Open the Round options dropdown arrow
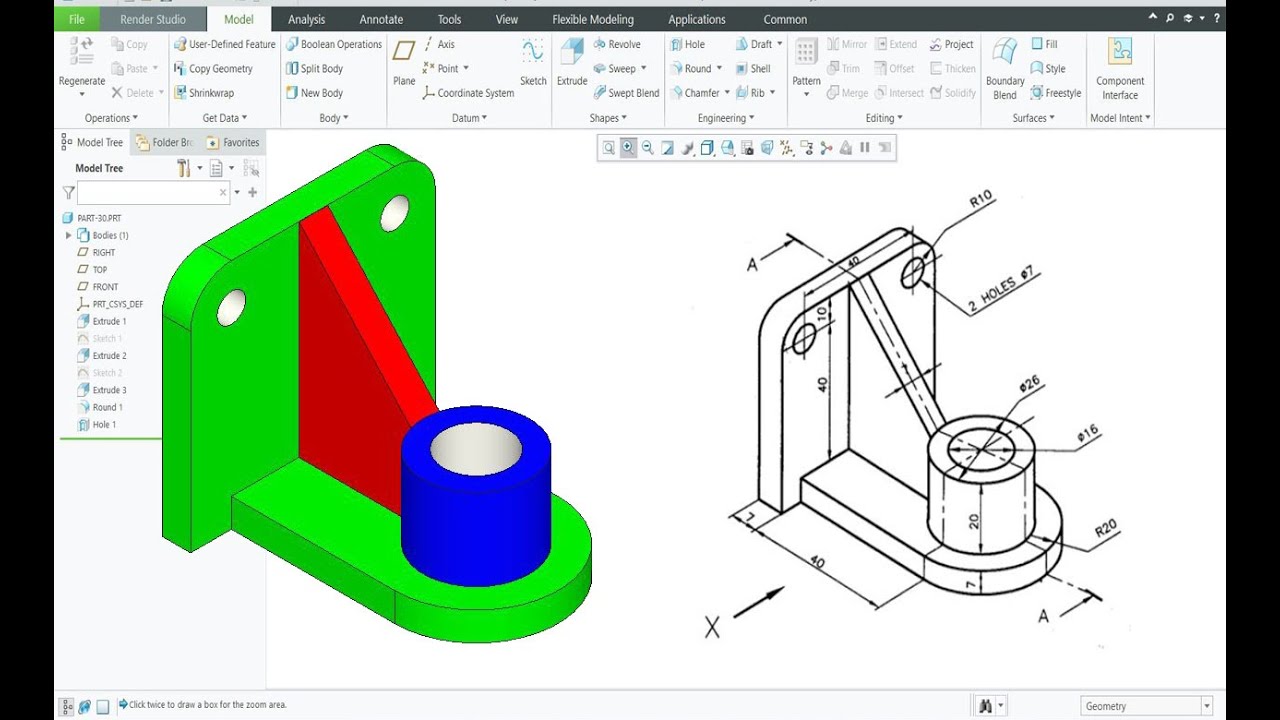 tap(720, 69)
